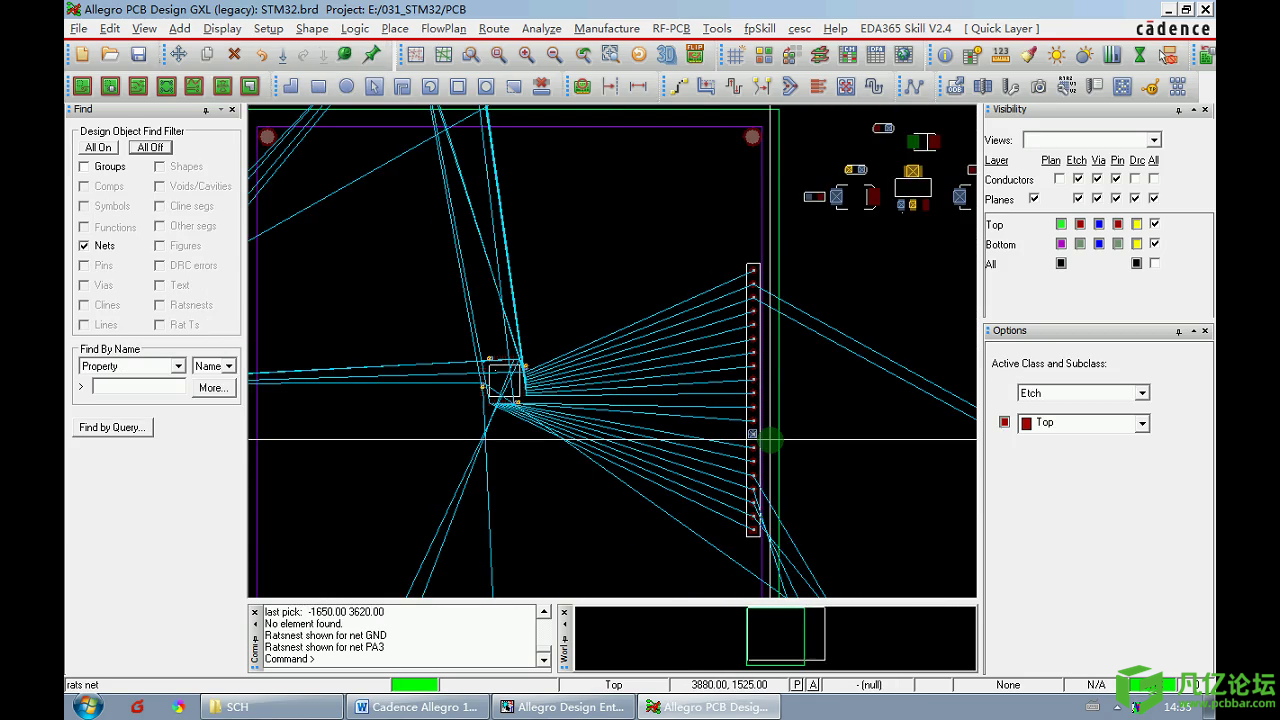The image size is (1280, 720).
Task: Enable the Vias checkbox
Action: point(84,285)
